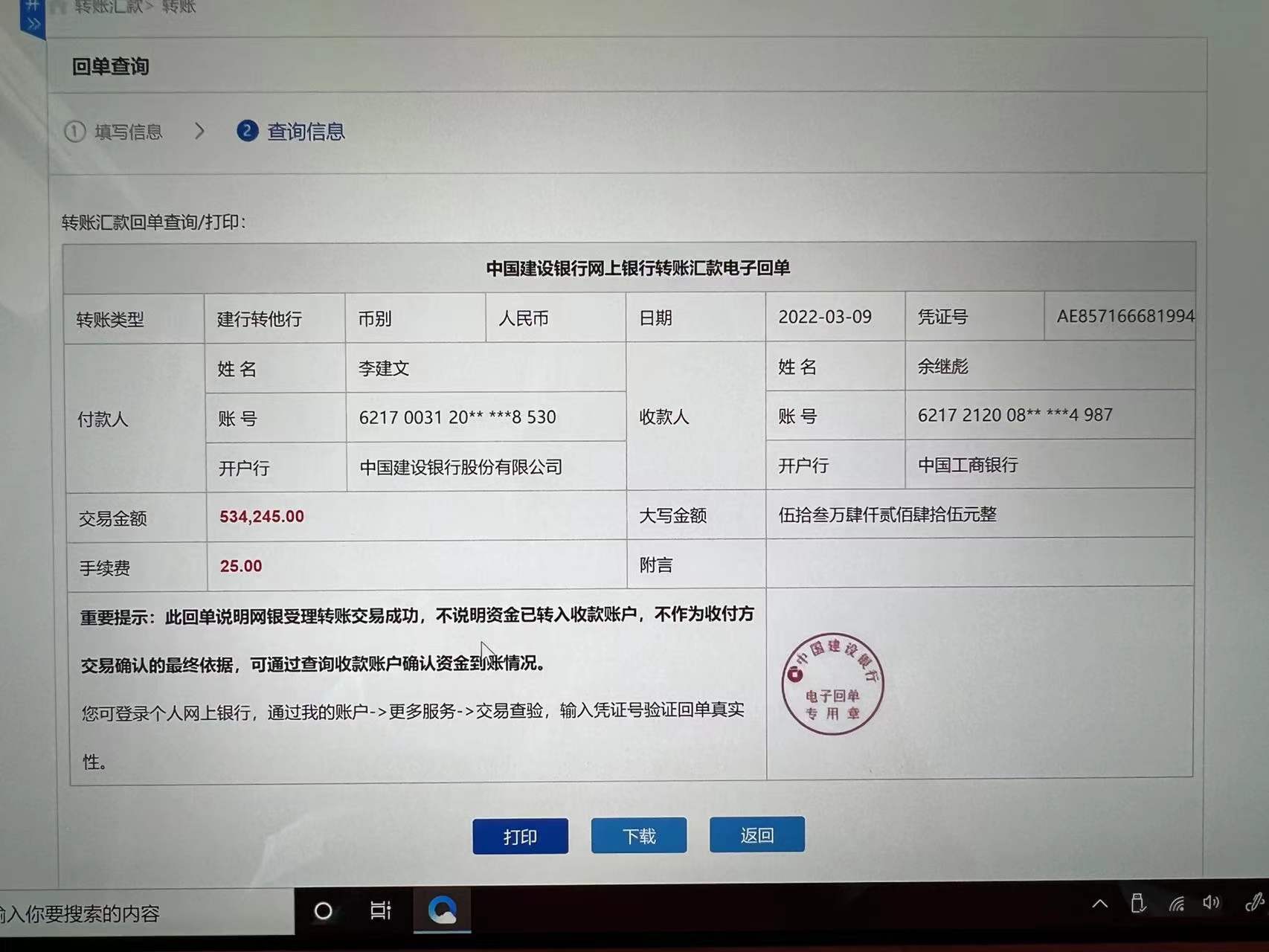Click payee account 6217 2120 08** ***4 987
The width and height of the screenshot is (1269, 952).
pos(1015,415)
